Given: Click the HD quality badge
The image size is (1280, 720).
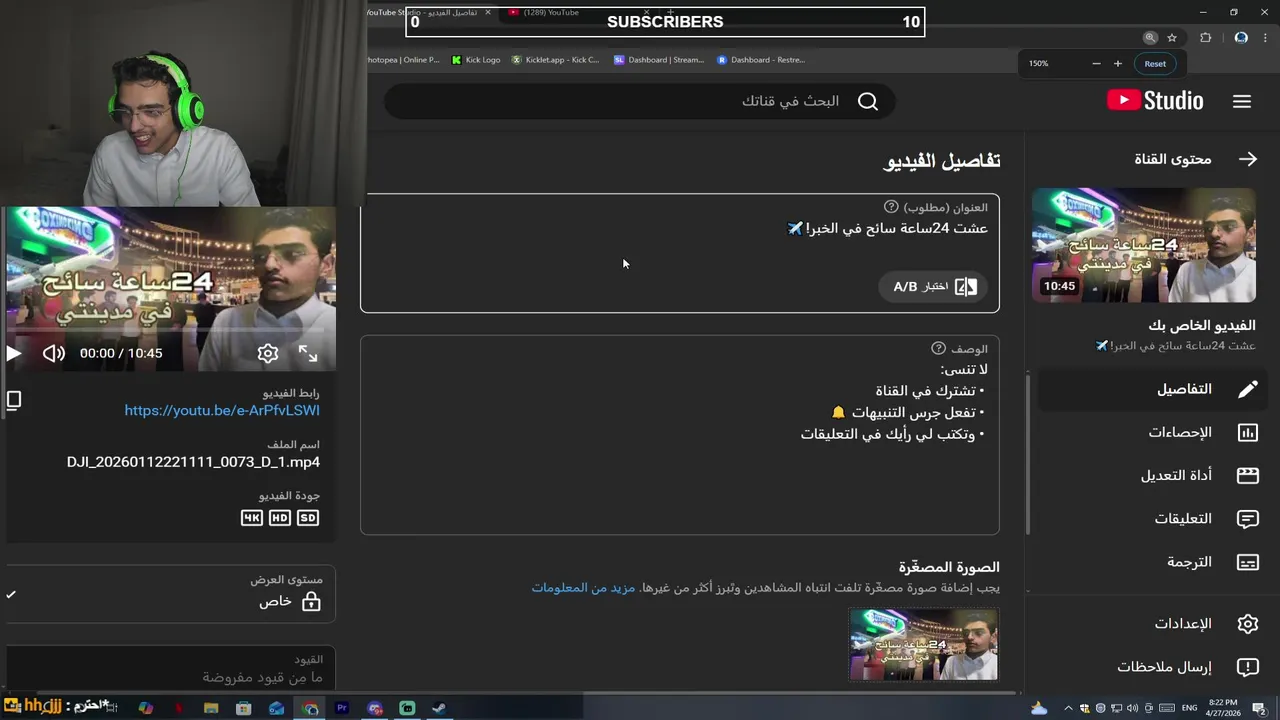Looking at the screenshot, I should tap(279, 518).
